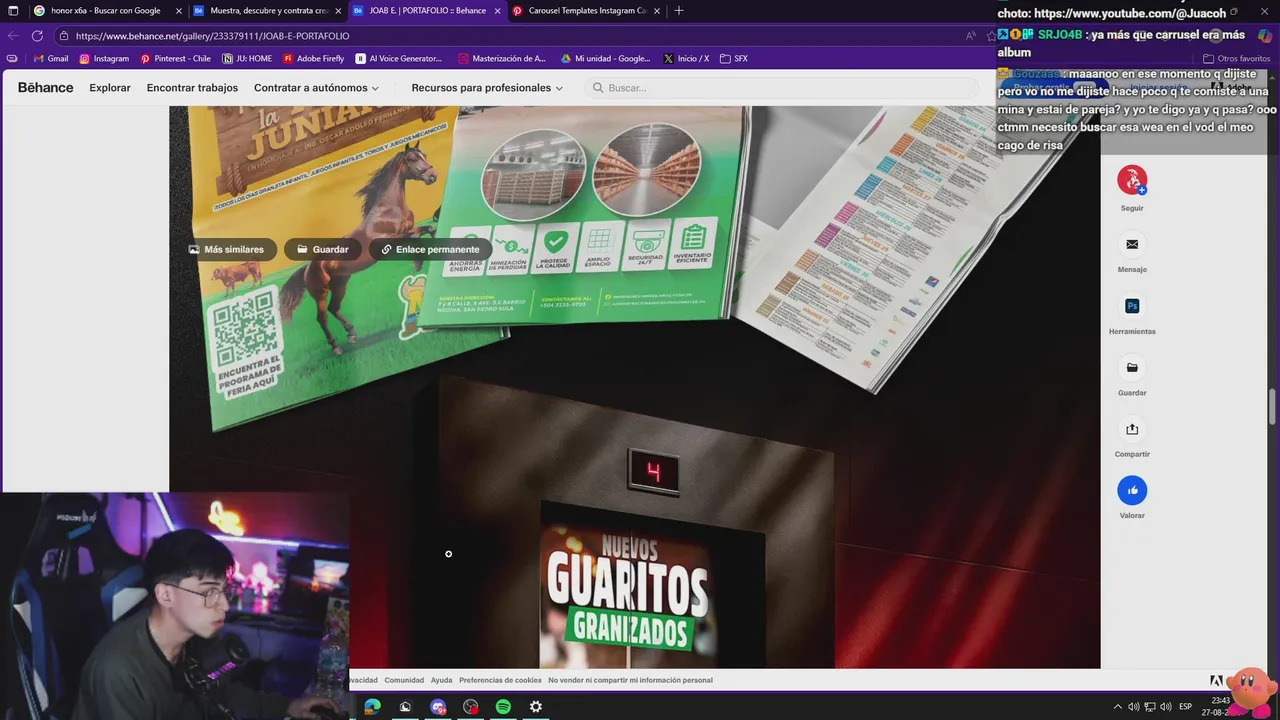Follow the author via Seguir avatar
Screen dimensions: 1280x720
point(1132,180)
